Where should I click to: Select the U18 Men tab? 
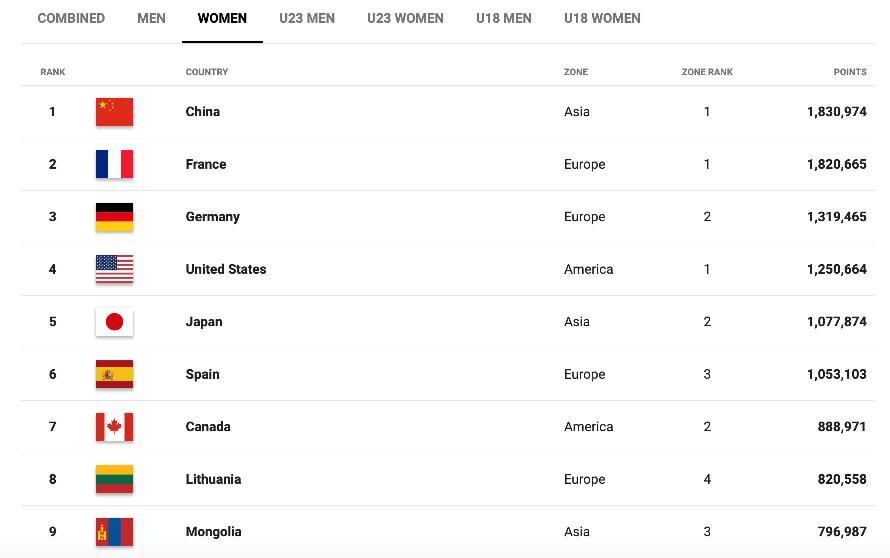pos(504,19)
